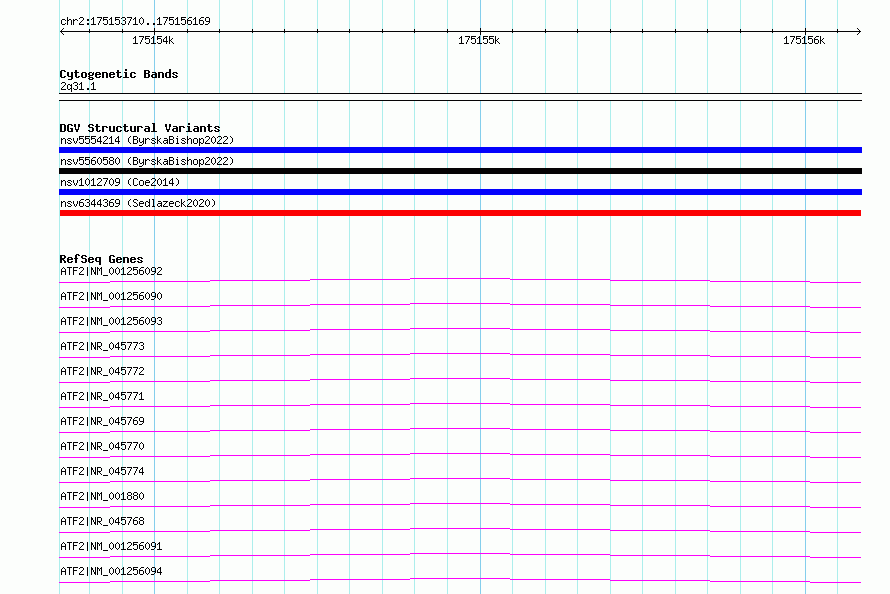Select the red bar for nsv6344369

(460, 213)
